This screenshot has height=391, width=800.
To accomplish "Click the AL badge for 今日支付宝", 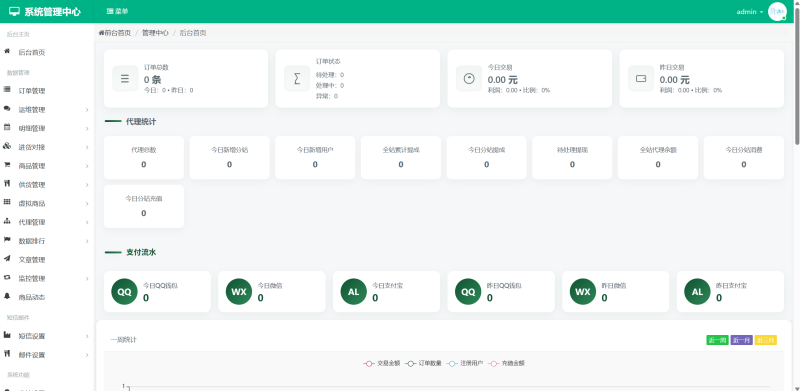I will click(354, 291).
